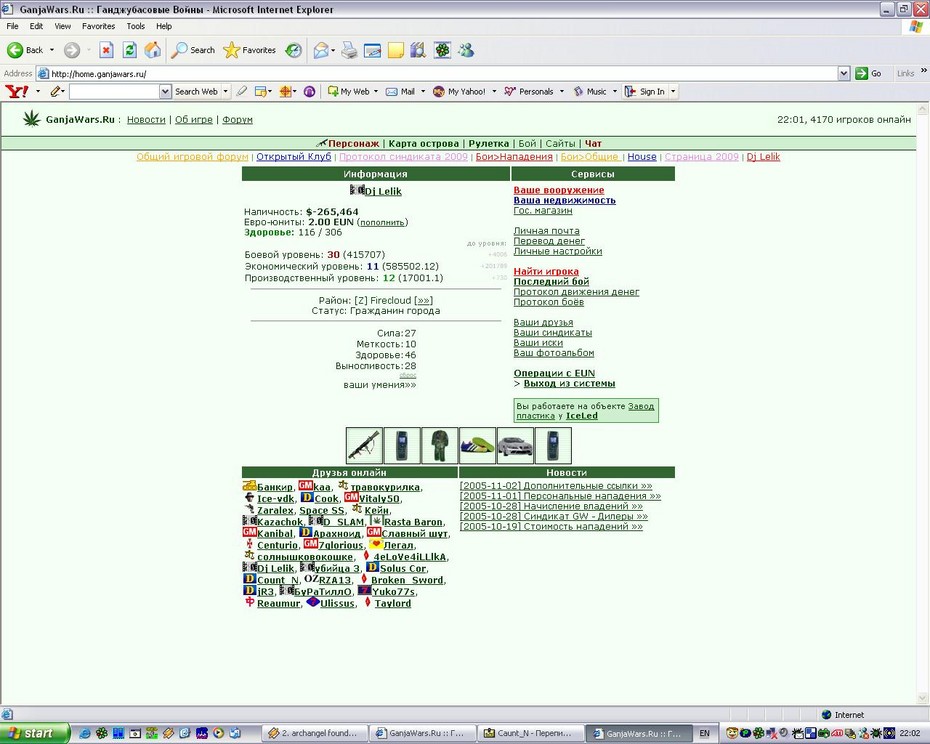Screen dimensions: 930x744
Task: Click the silver car item thumbnail
Action: (515, 445)
